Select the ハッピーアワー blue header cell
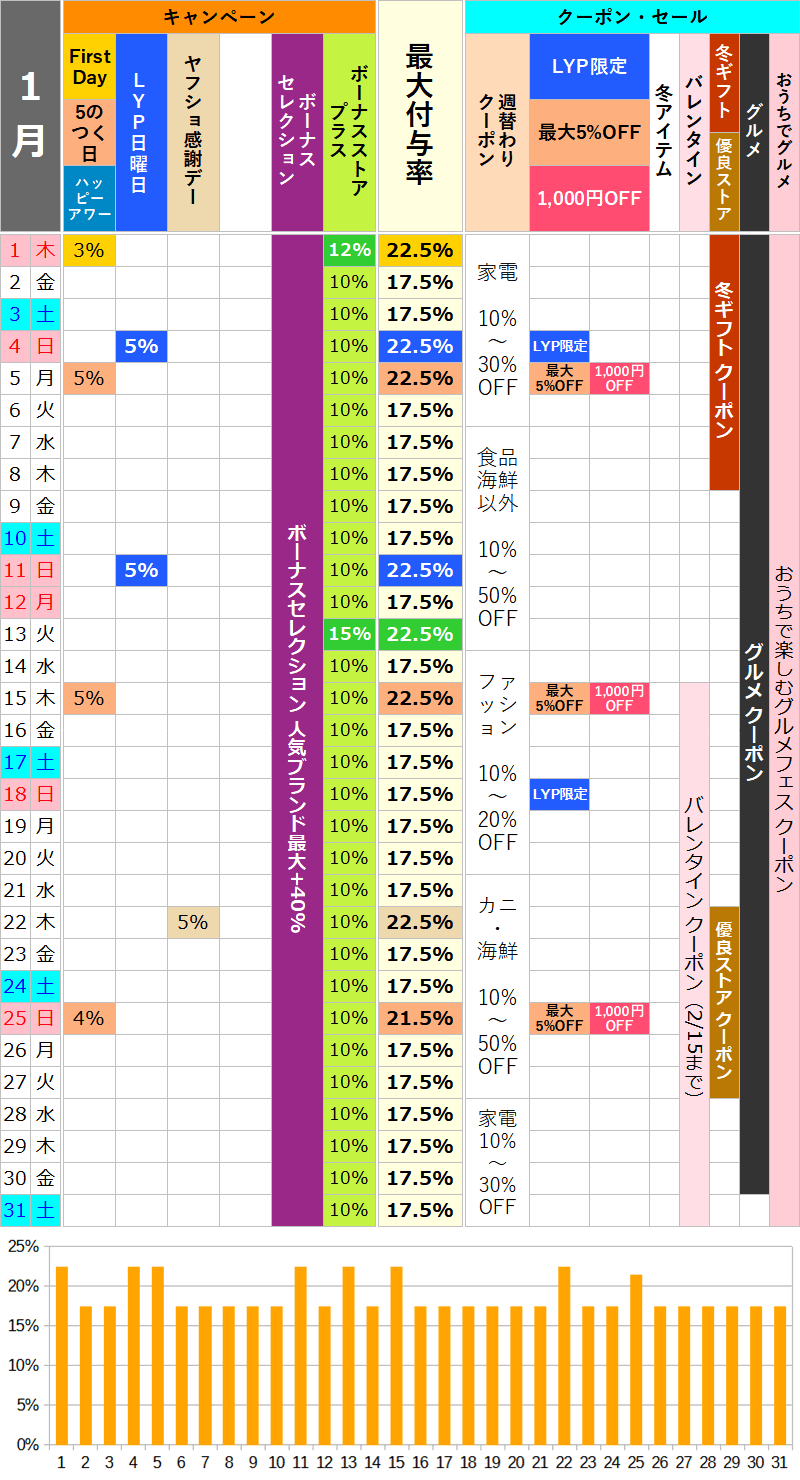 (89, 198)
